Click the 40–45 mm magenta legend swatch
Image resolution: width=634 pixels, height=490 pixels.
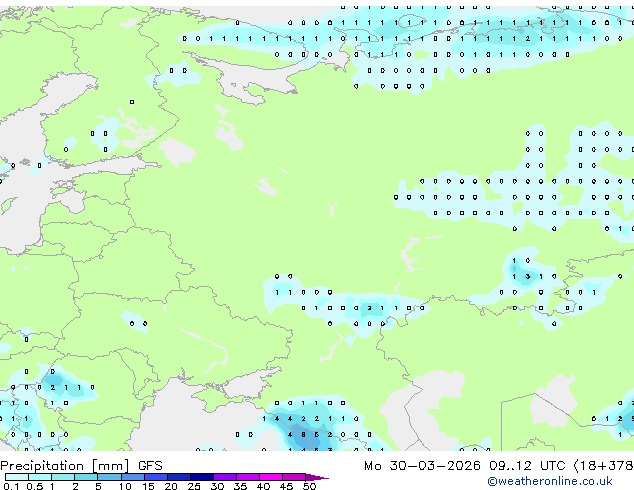pyautogui.click(x=271, y=477)
